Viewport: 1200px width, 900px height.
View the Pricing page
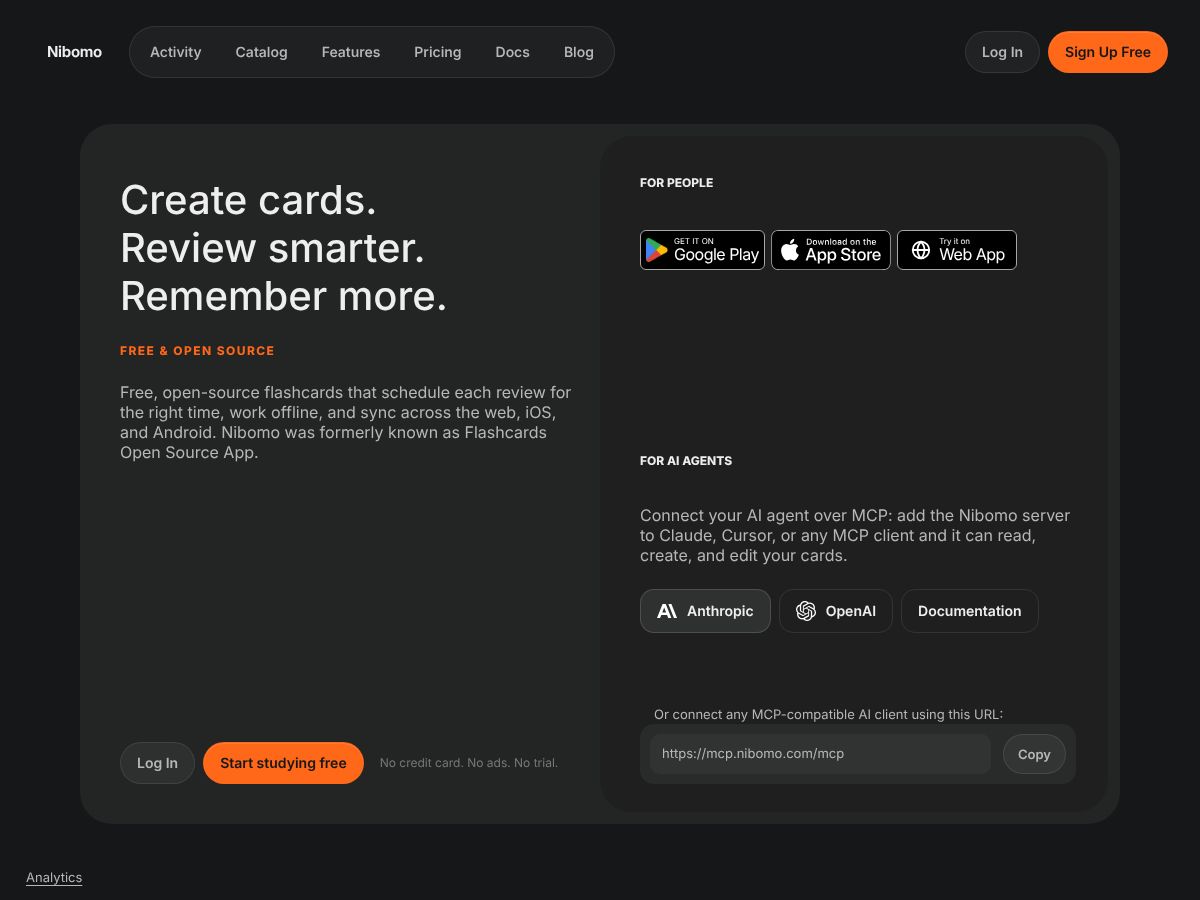pos(438,52)
